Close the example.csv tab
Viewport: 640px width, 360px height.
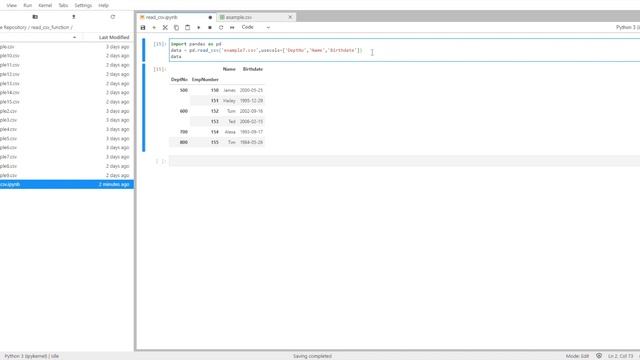[290, 17]
